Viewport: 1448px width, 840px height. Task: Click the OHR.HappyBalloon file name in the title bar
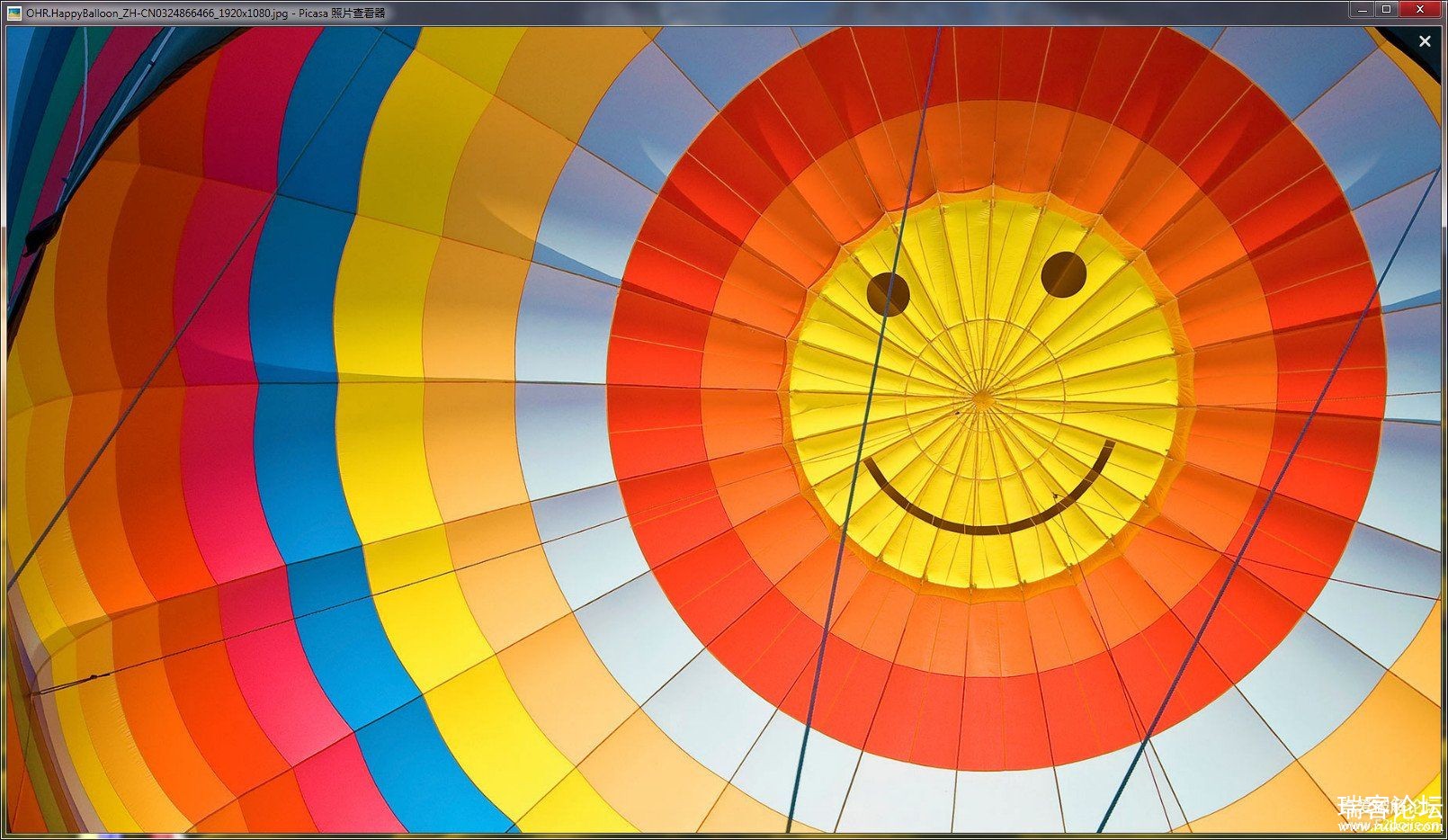click(x=157, y=13)
